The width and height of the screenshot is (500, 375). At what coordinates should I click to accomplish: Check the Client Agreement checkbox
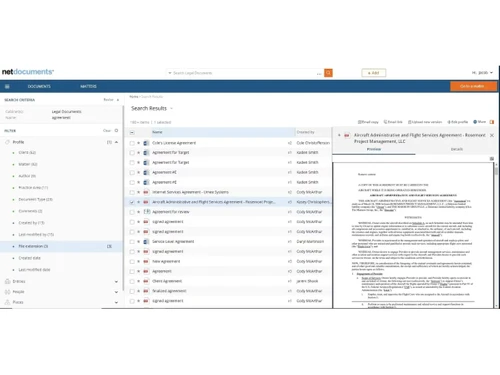[x=132, y=281]
